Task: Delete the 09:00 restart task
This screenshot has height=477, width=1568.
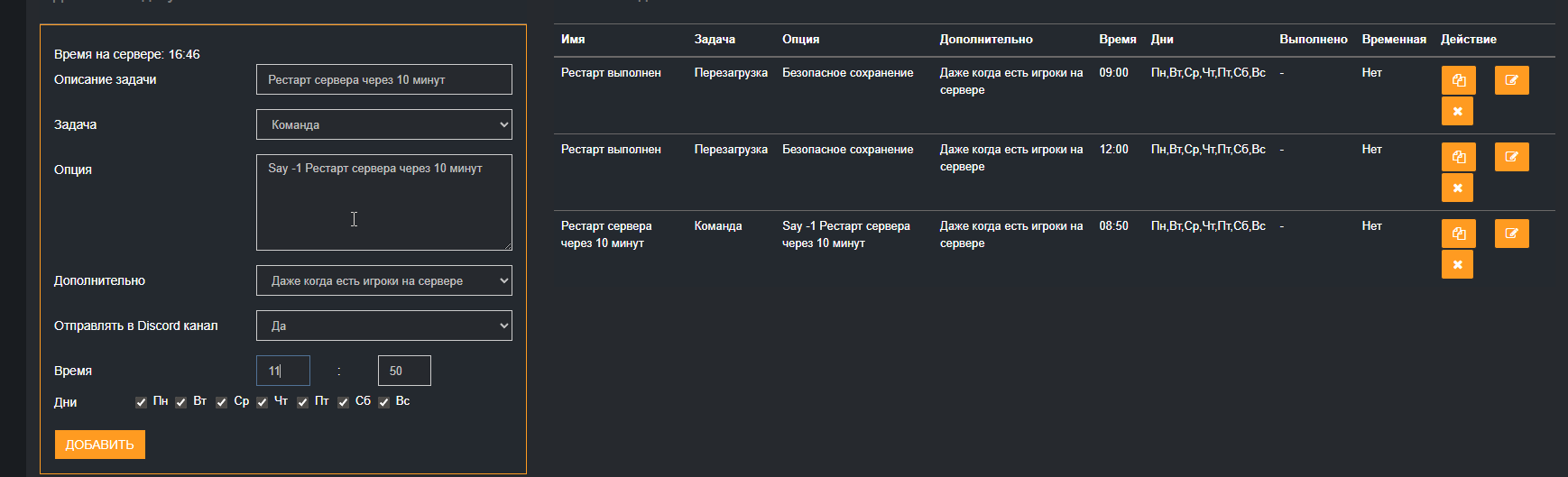Action: pos(1457,112)
